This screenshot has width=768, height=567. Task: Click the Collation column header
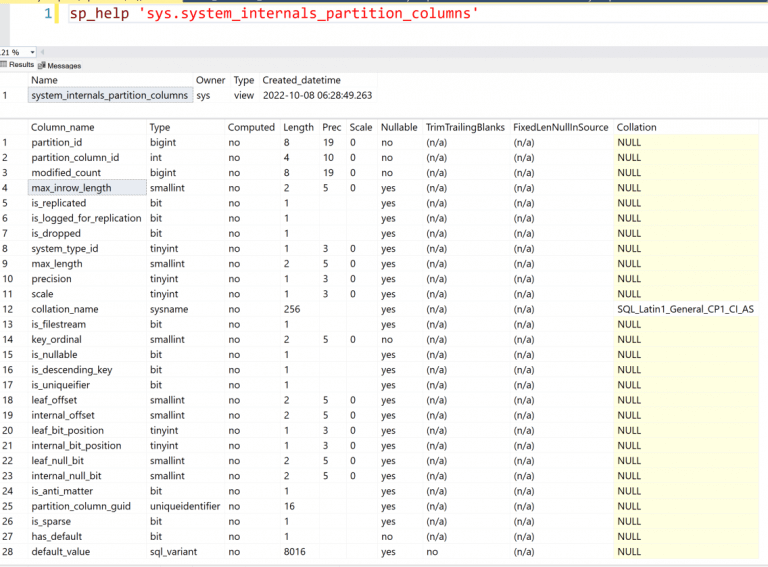click(636, 127)
